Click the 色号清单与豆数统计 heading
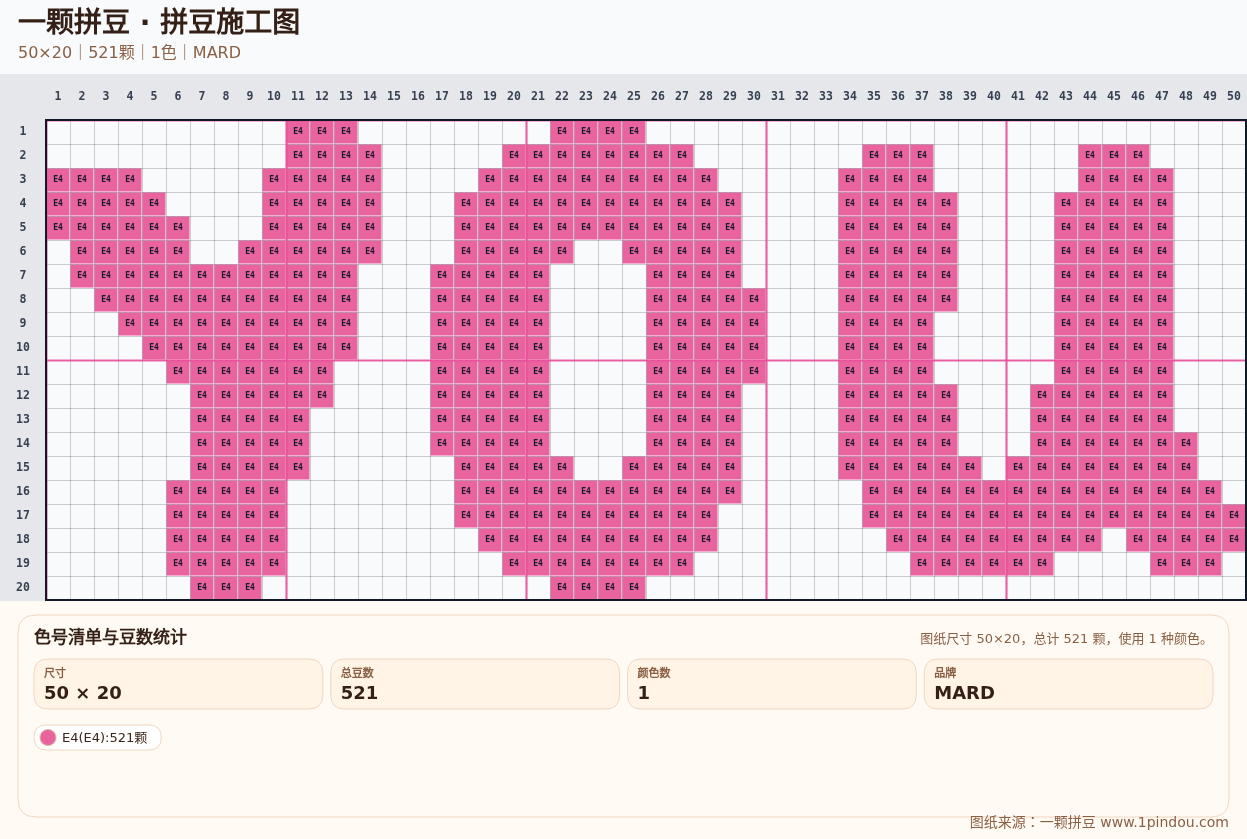 [110, 637]
